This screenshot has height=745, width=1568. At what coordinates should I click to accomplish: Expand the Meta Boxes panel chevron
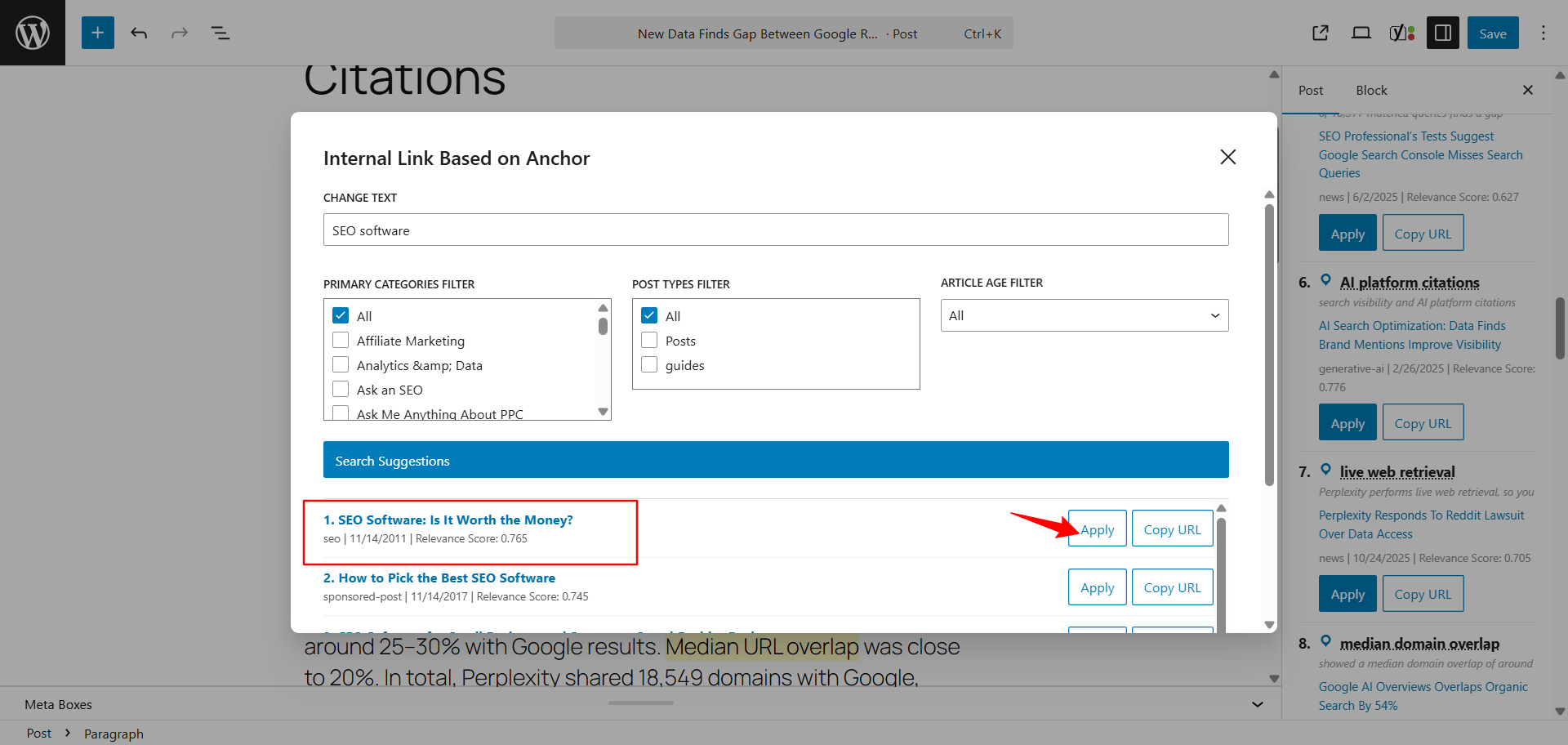(1257, 704)
